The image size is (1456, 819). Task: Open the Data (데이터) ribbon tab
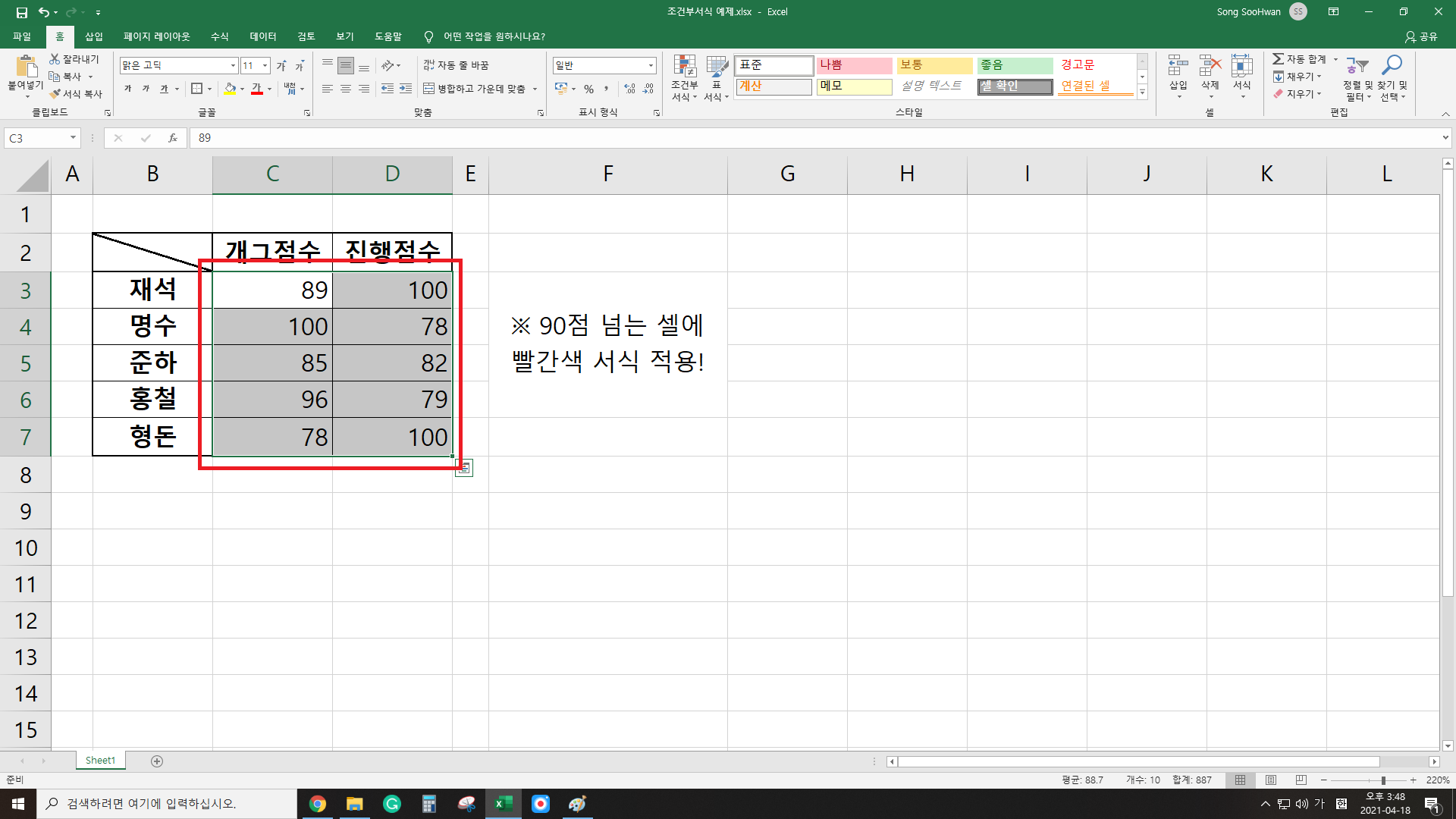coord(263,36)
